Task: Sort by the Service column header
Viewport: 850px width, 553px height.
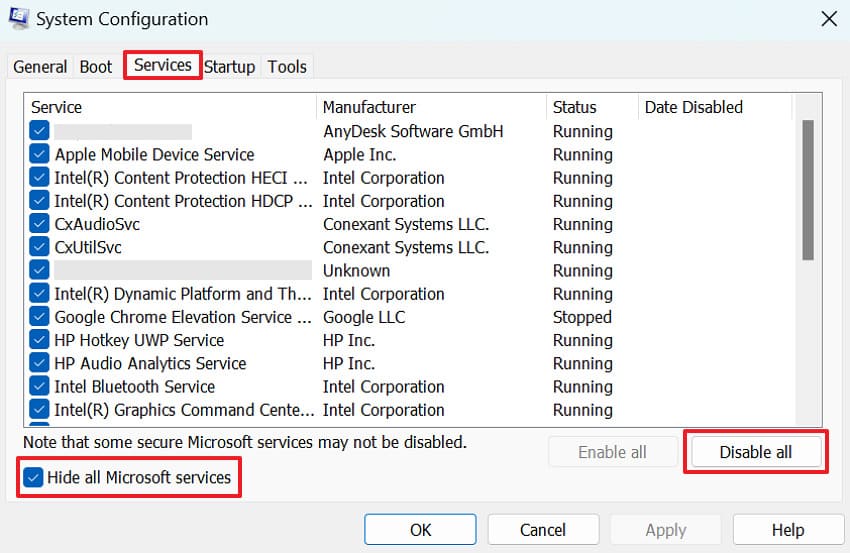Action: pyautogui.click(x=168, y=107)
